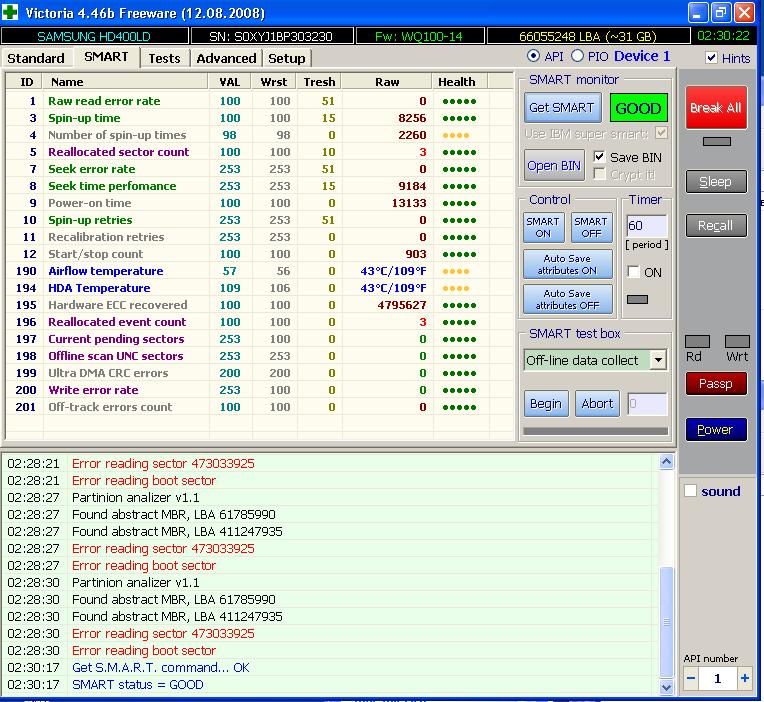Click the indicator below Break All
Screen dimensions: 764x702
[717, 142]
